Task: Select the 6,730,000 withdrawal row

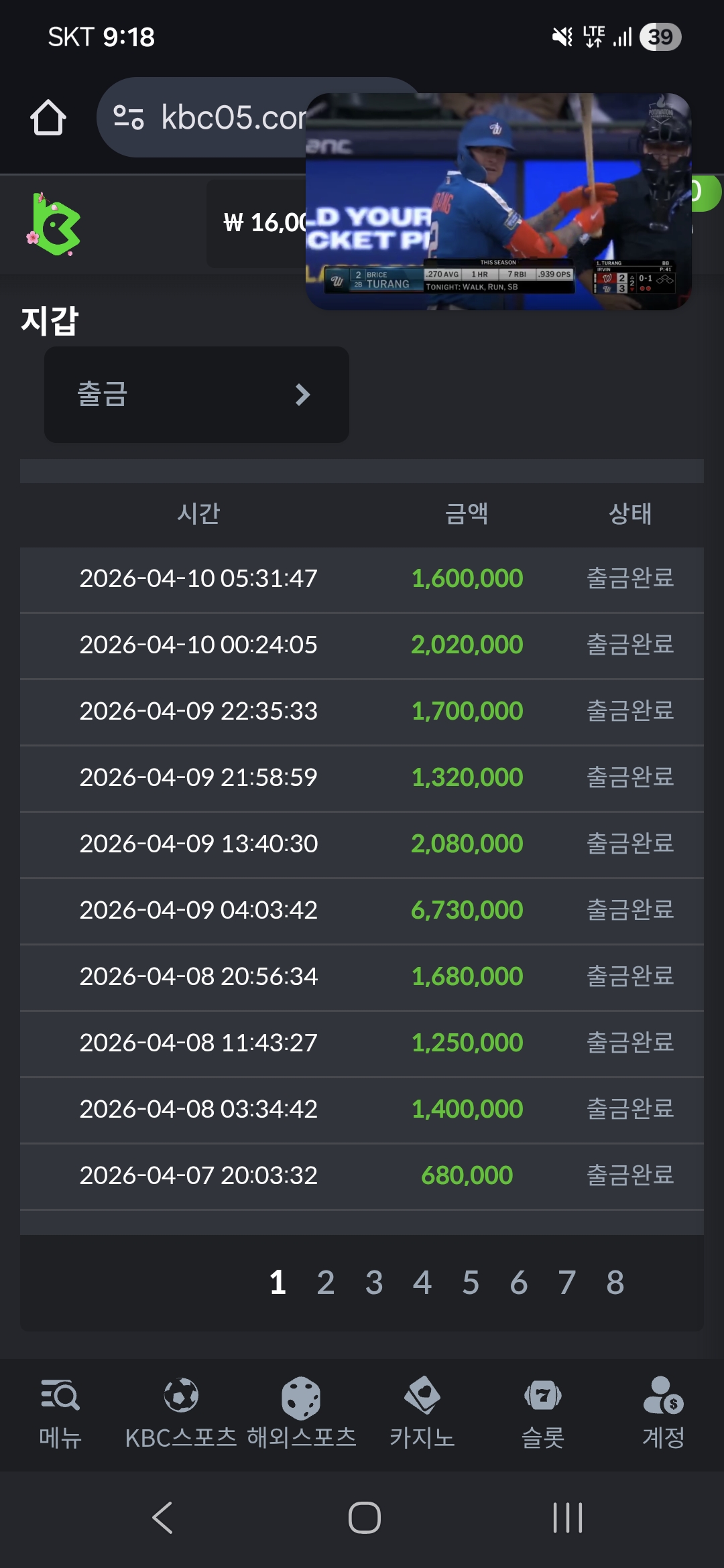Action: pos(362,910)
